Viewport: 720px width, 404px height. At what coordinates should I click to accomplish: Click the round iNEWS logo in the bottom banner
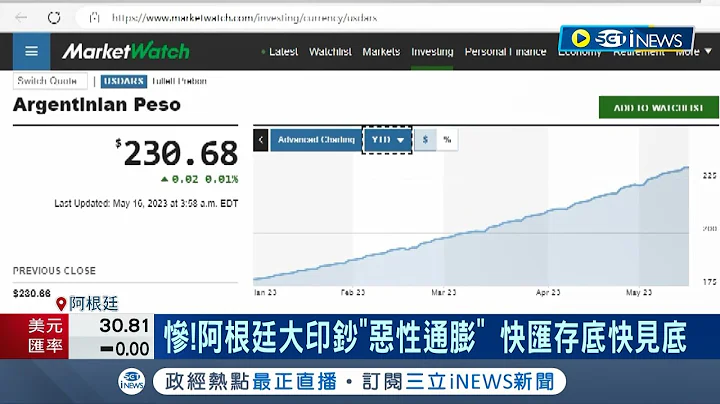[x=131, y=382]
